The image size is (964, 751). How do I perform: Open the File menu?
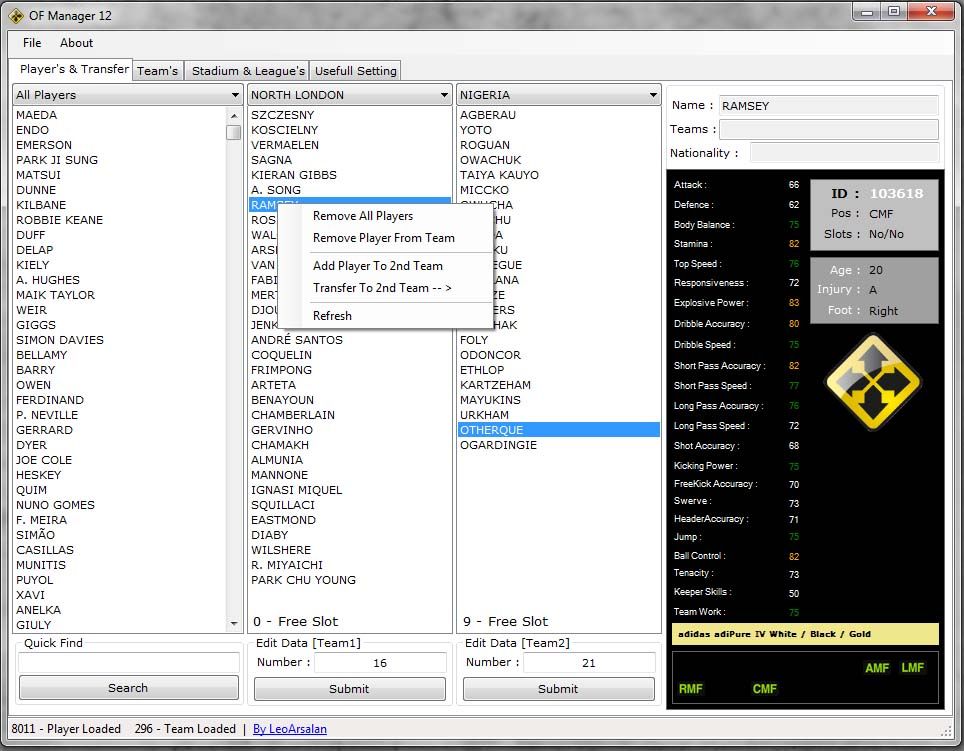coord(32,43)
